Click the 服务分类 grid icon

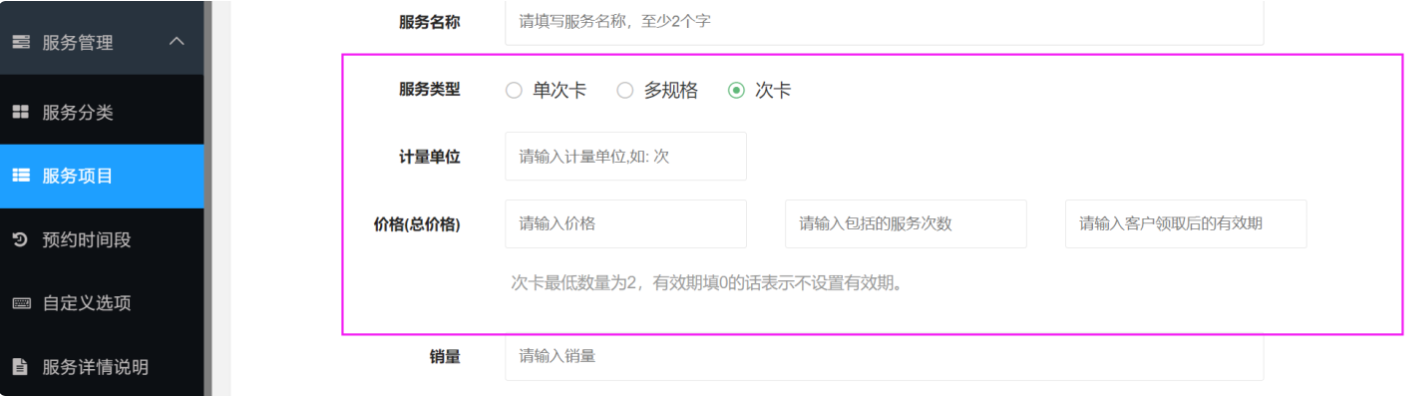(x=20, y=113)
